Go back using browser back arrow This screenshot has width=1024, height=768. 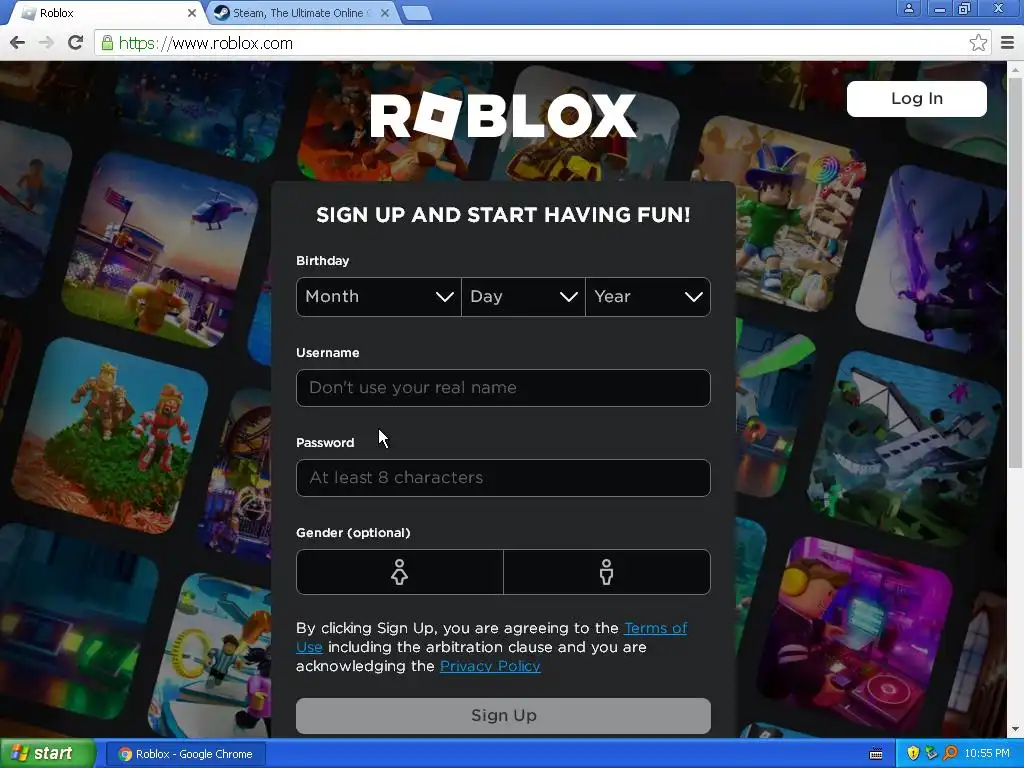[x=18, y=43]
